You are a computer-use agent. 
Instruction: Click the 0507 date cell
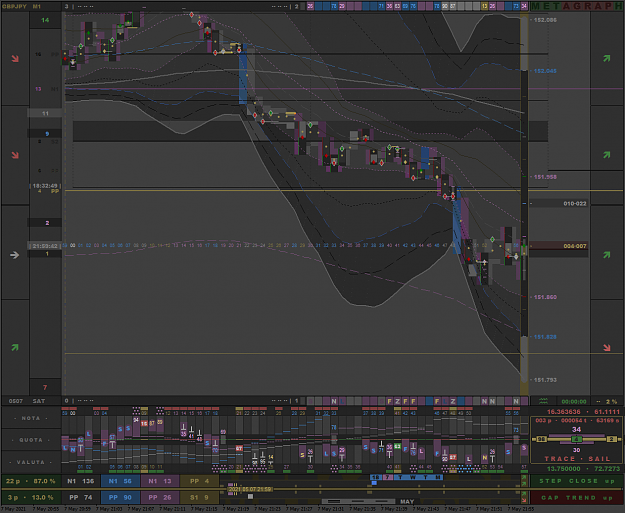pos(16,401)
